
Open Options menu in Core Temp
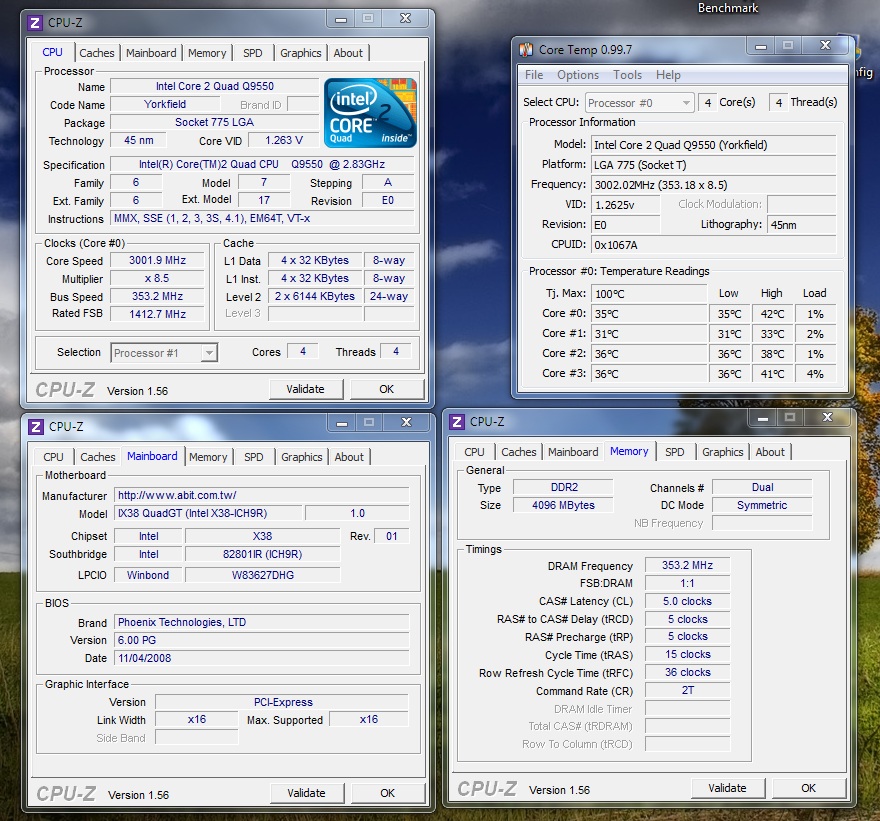coord(578,75)
